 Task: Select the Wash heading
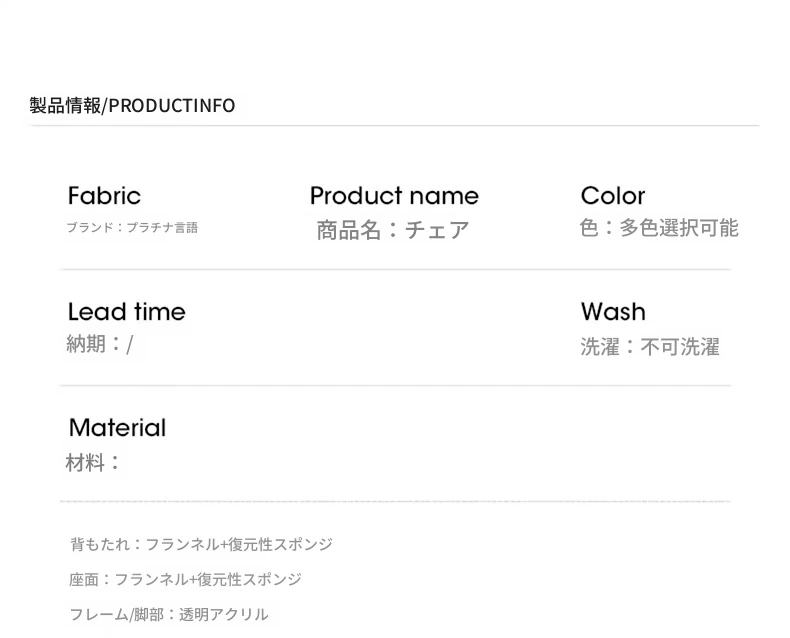(x=613, y=312)
